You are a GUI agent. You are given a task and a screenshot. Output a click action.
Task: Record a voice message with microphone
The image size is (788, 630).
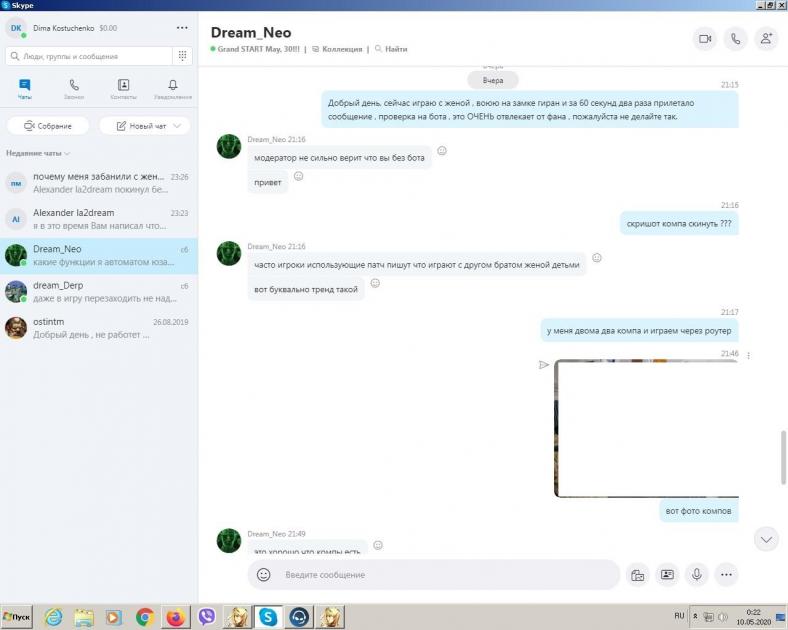pyautogui.click(x=697, y=575)
